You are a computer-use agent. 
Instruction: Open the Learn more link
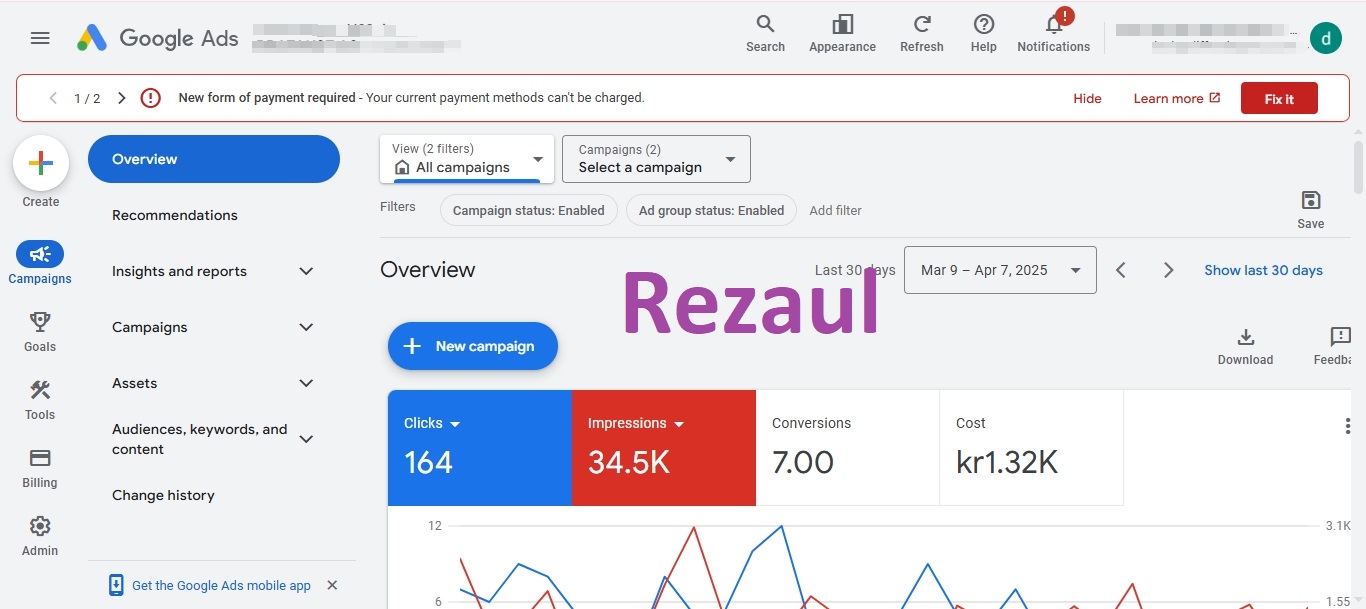pyautogui.click(x=1177, y=98)
